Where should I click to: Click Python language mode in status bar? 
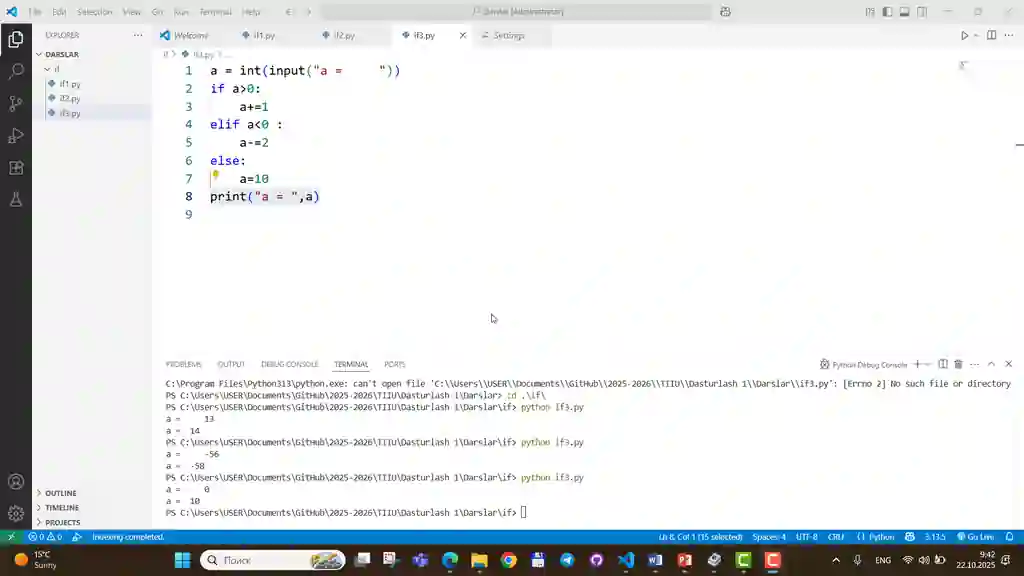881,537
